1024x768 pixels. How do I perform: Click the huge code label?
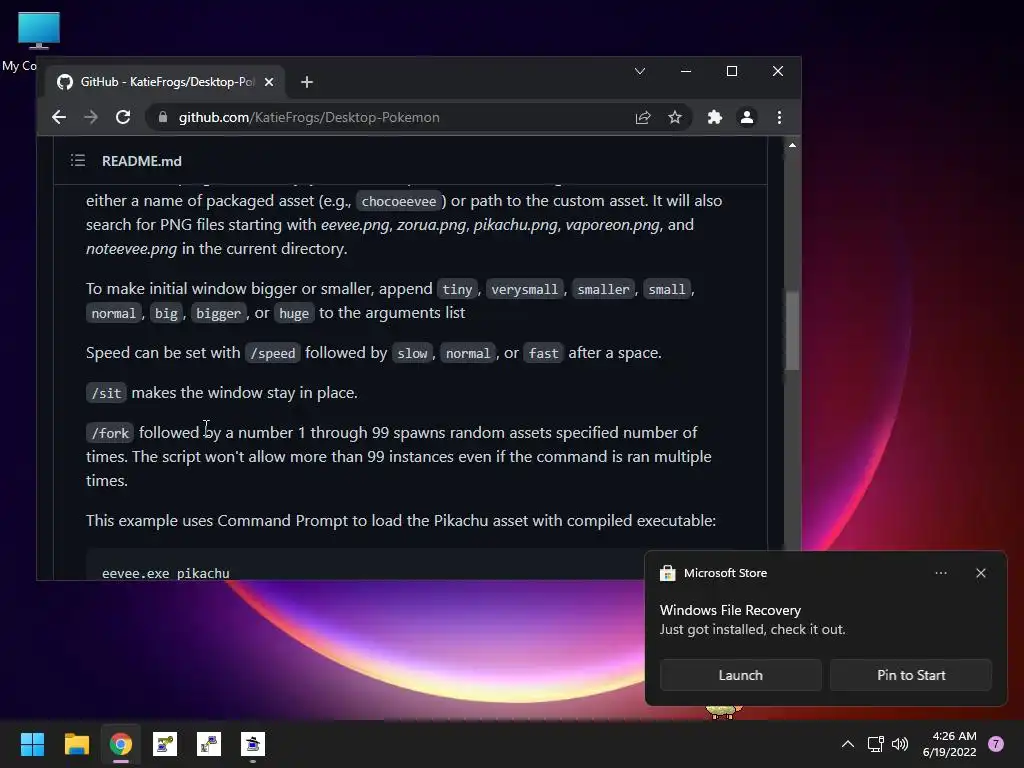(x=294, y=313)
